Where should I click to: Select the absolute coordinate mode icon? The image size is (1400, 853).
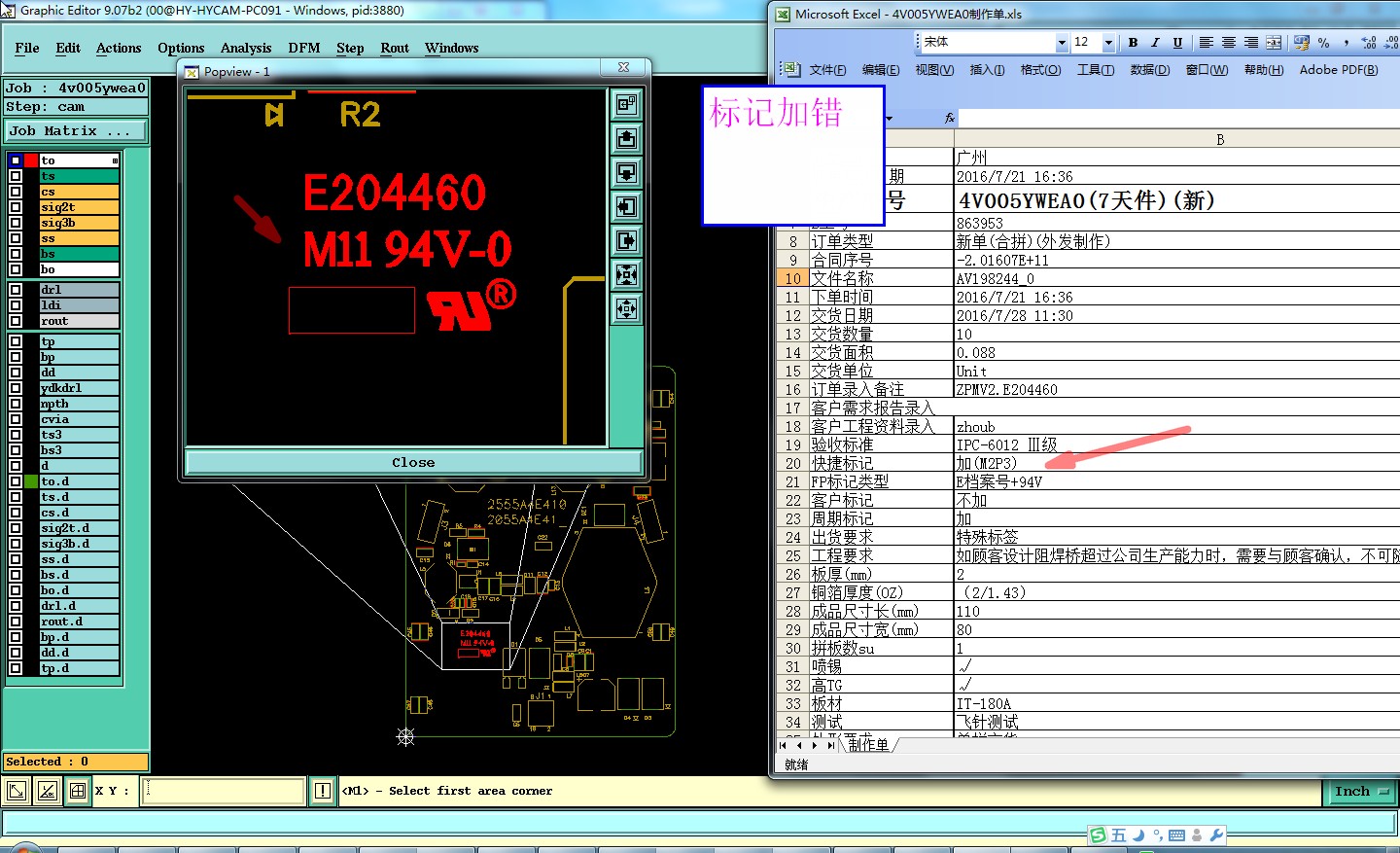(17, 791)
